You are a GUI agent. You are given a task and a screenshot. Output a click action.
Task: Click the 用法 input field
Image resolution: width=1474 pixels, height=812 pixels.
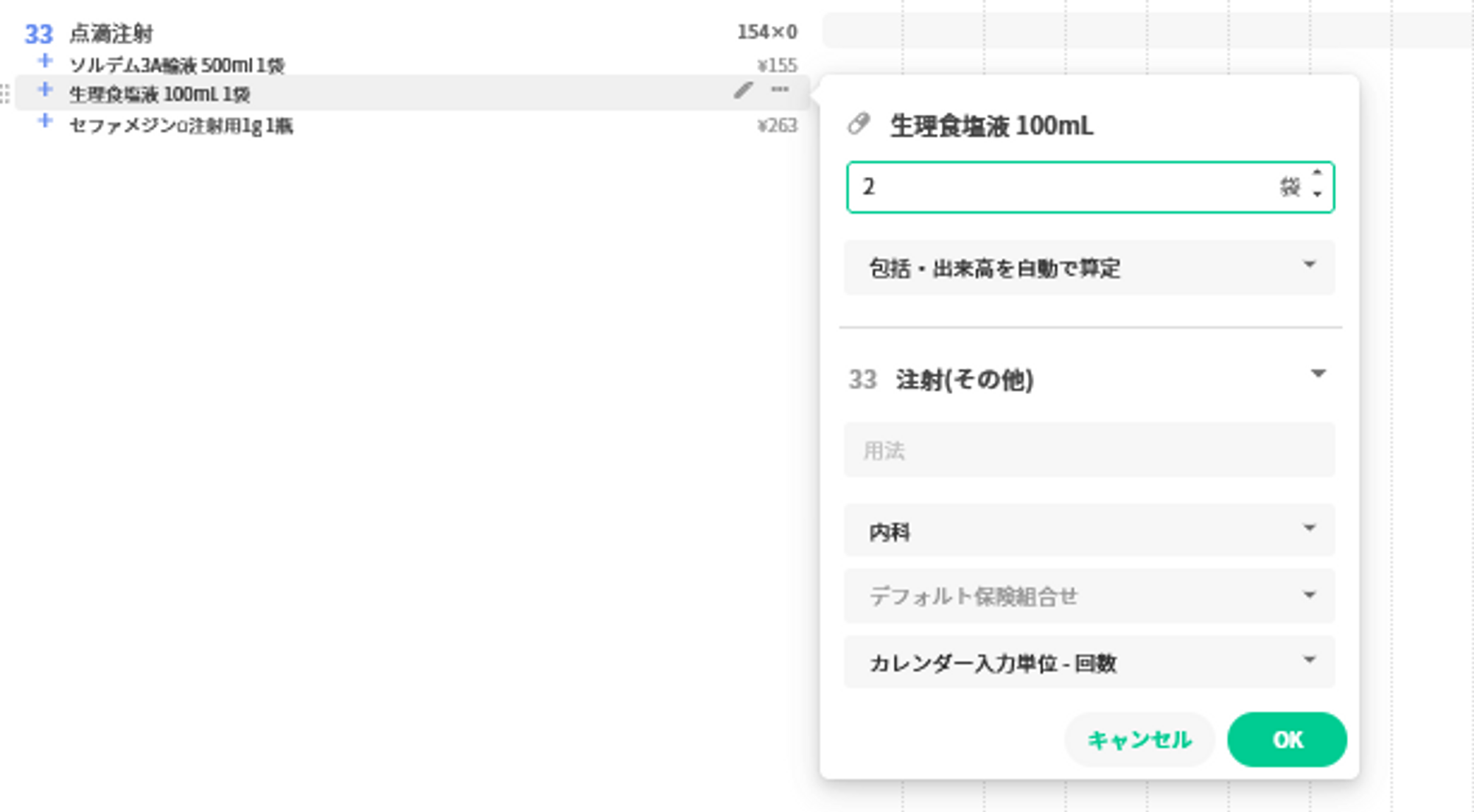point(1089,449)
